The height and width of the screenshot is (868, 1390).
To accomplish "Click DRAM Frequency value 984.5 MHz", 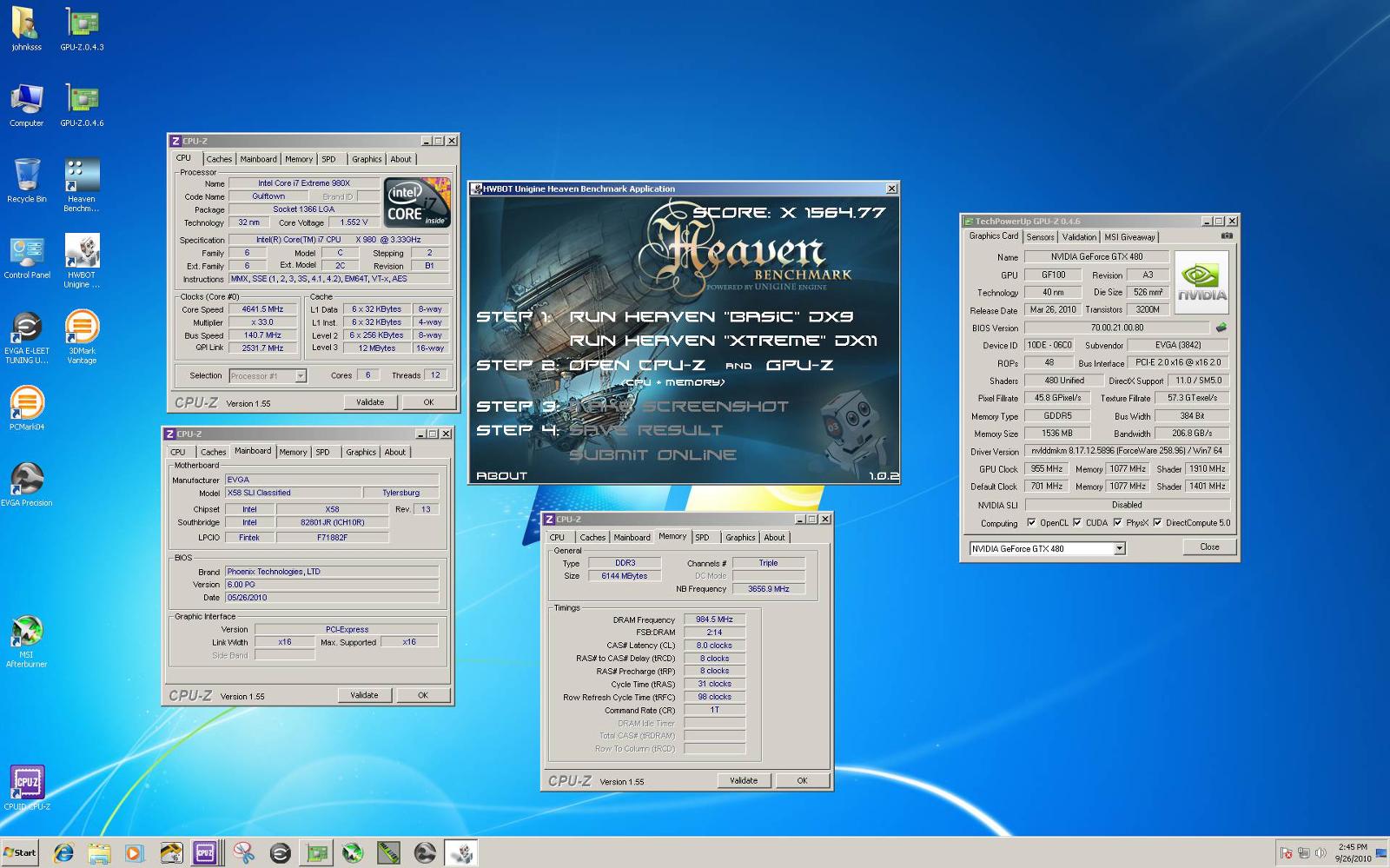I will (x=714, y=620).
